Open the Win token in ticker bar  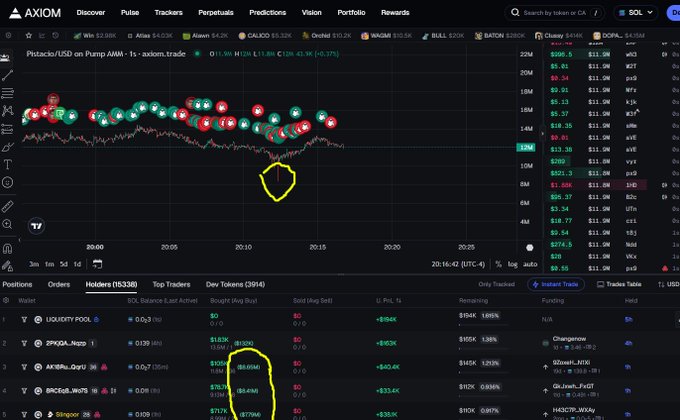click(x=95, y=36)
